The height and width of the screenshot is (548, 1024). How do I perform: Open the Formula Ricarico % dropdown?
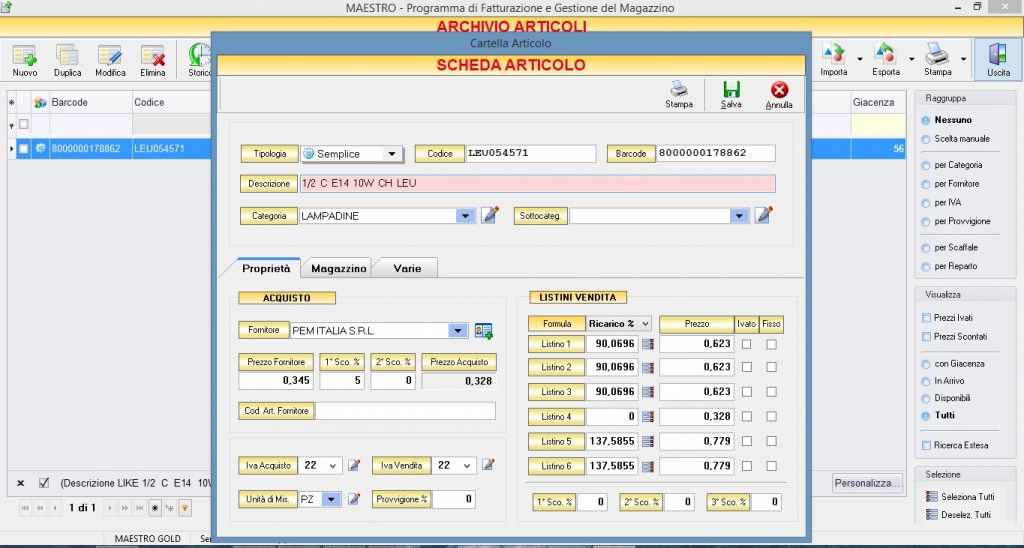(645, 323)
